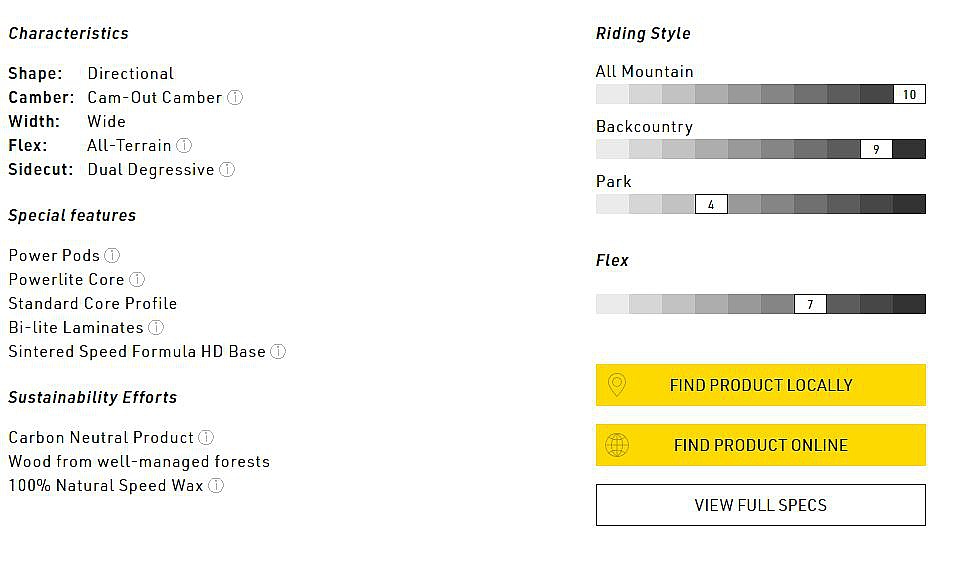Click info icon beside Powerlite Core

click(x=137, y=280)
